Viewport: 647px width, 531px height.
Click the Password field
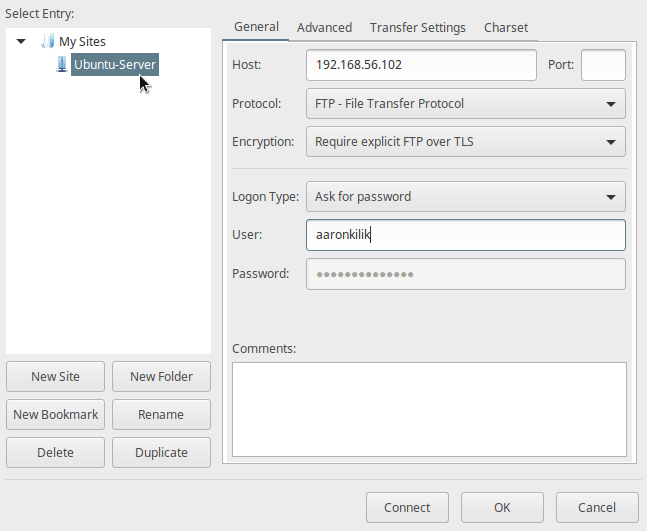coord(466,274)
